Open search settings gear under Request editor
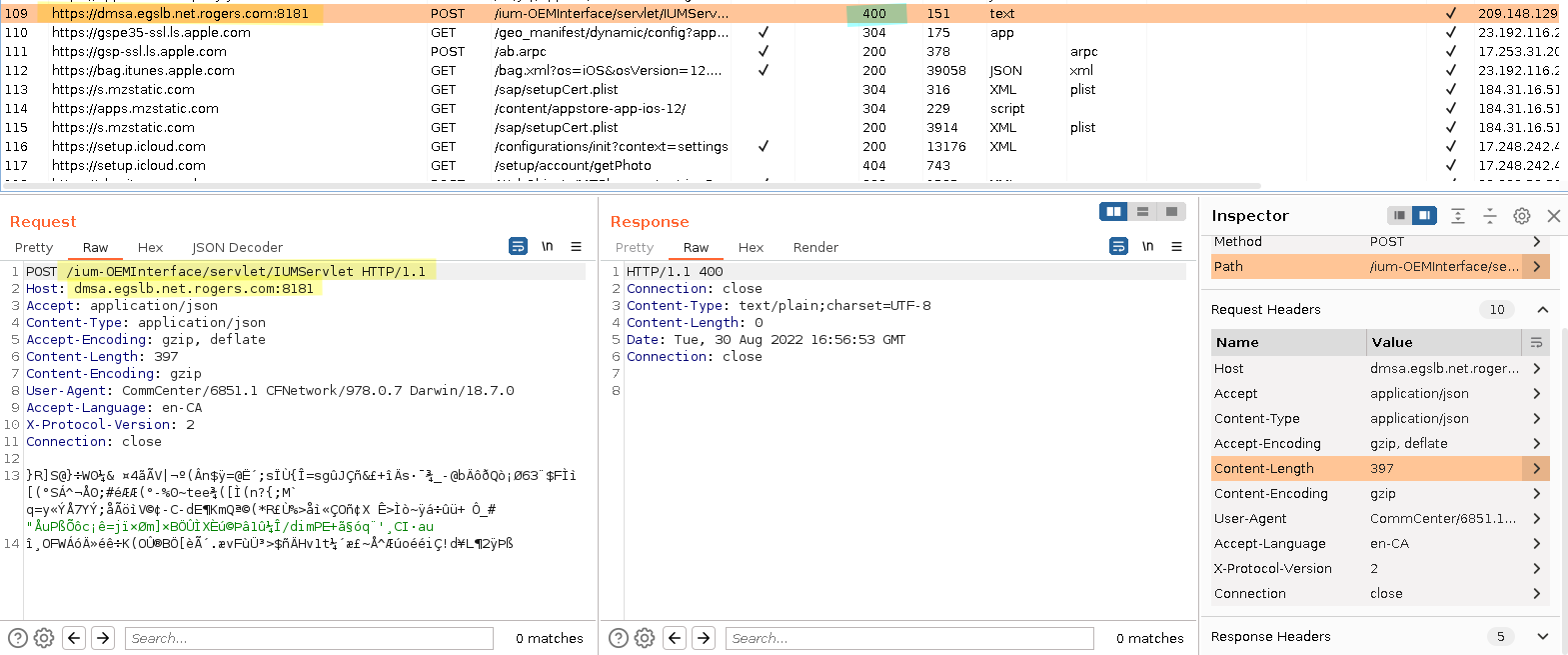Image resolution: width=1568 pixels, height=655 pixels. coord(44,638)
